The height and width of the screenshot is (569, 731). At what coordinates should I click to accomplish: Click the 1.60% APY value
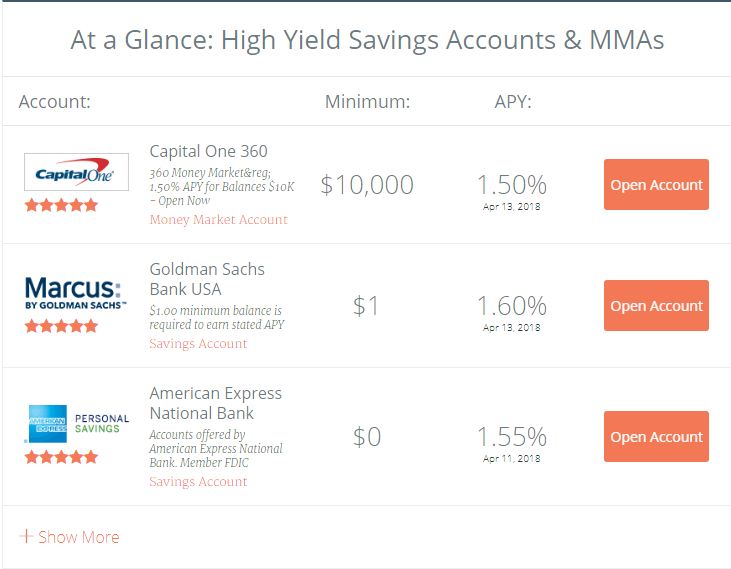pyautogui.click(x=512, y=306)
